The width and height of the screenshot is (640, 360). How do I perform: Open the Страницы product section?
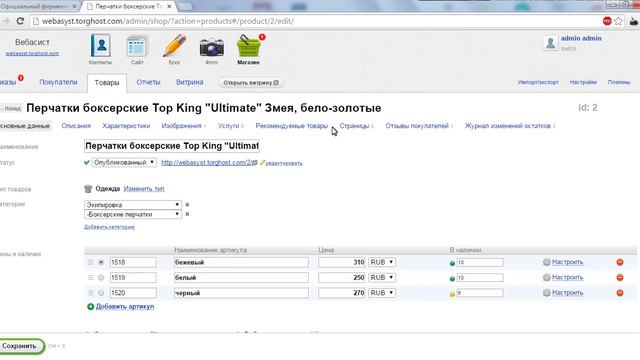pyautogui.click(x=354, y=126)
